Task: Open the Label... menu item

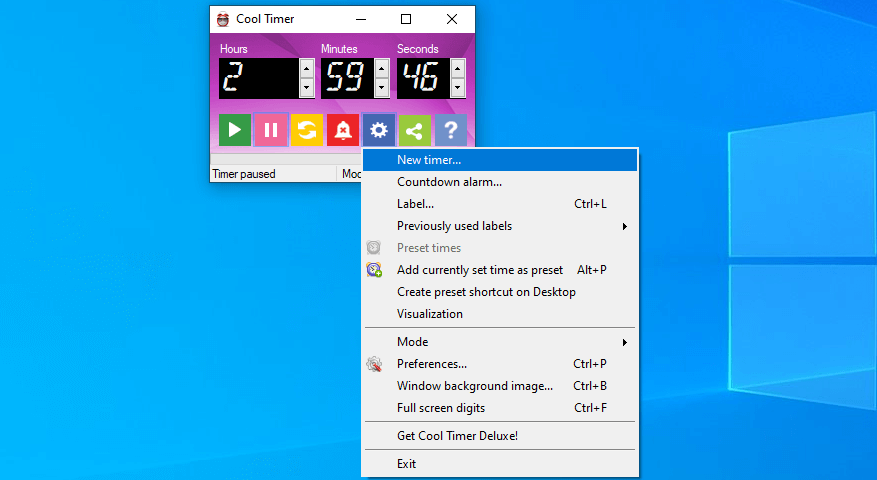Action: click(500, 204)
